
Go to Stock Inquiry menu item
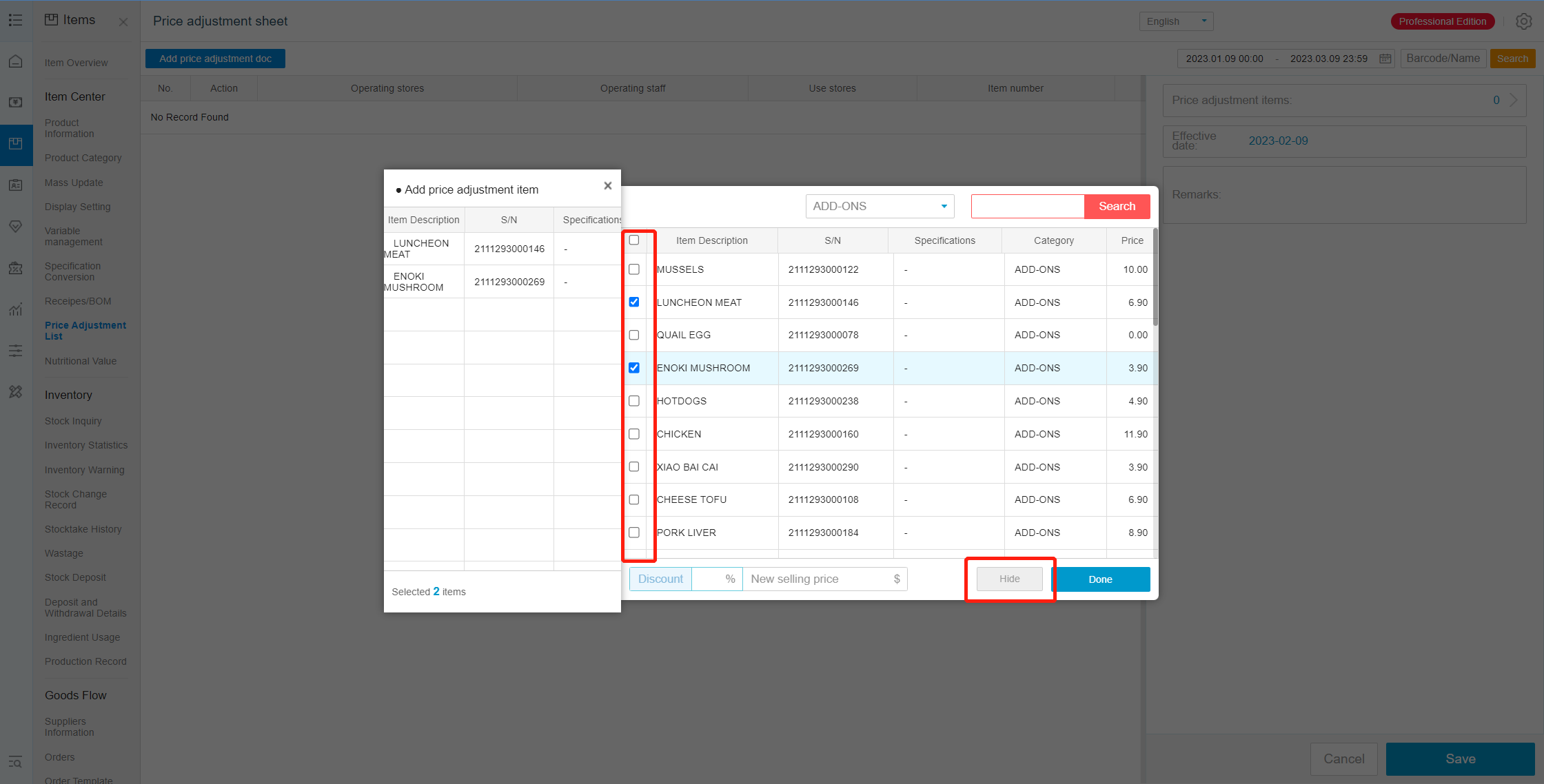[x=73, y=421]
